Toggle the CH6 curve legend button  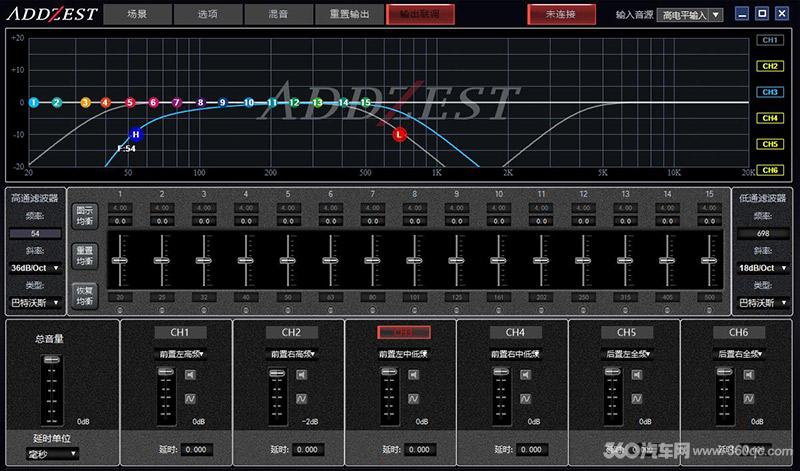click(x=770, y=170)
